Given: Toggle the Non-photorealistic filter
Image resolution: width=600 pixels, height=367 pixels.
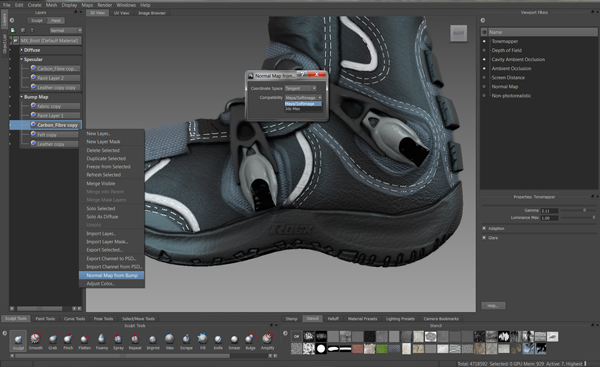Looking at the screenshot, I should pyautogui.click(x=484, y=96).
